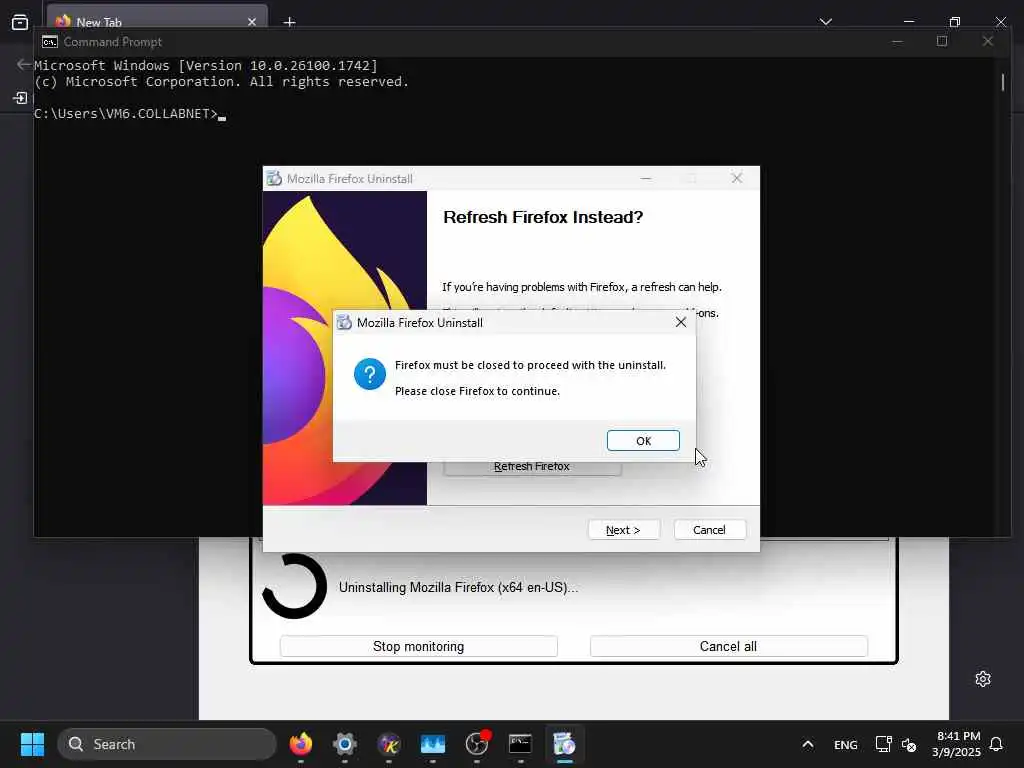Close the Firefox Uninstall wizard window
The height and width of the screenshot is (768, 1024).
(737, 178)
